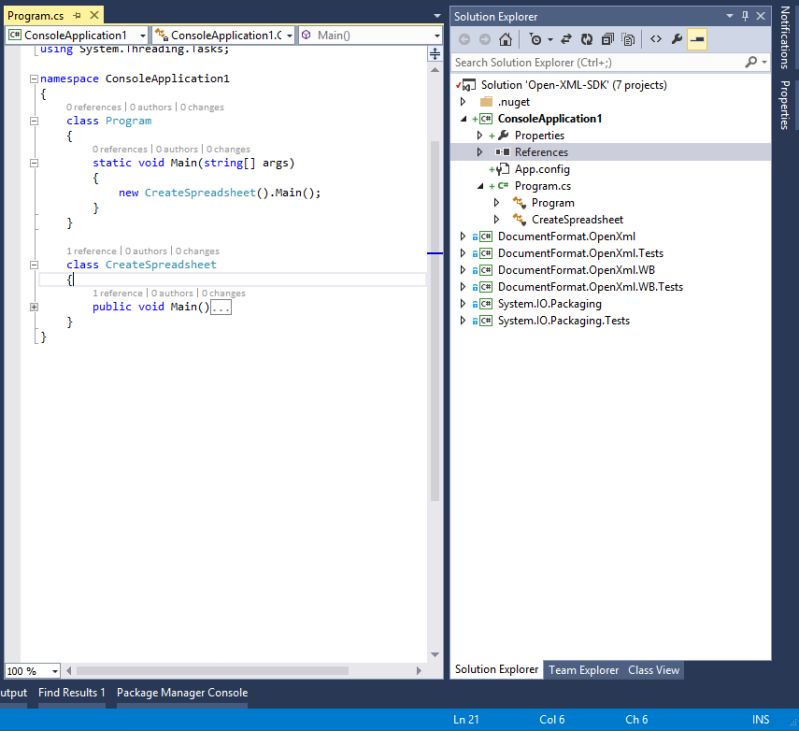Click the Back arrow in Solution Explorer toolbar
799x731 pixels.
click(x=464, y=39)
